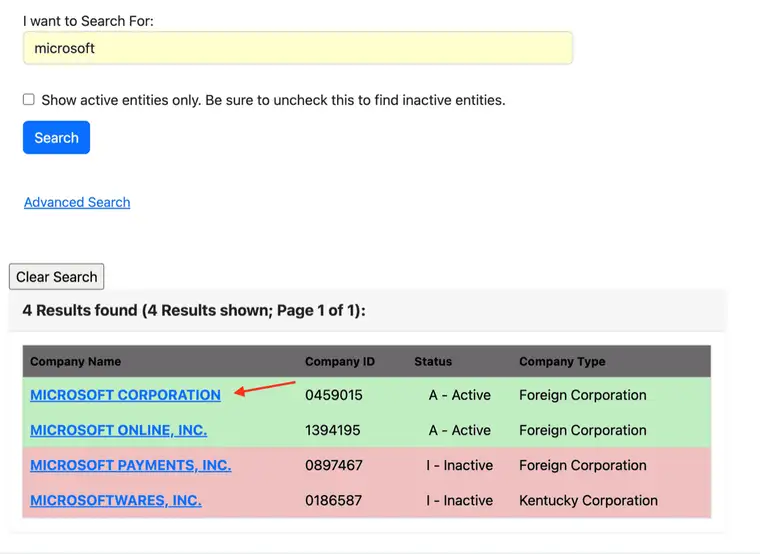Click the Status column header
The height and width of the screenshot is (554, 760).
point(433,362)
